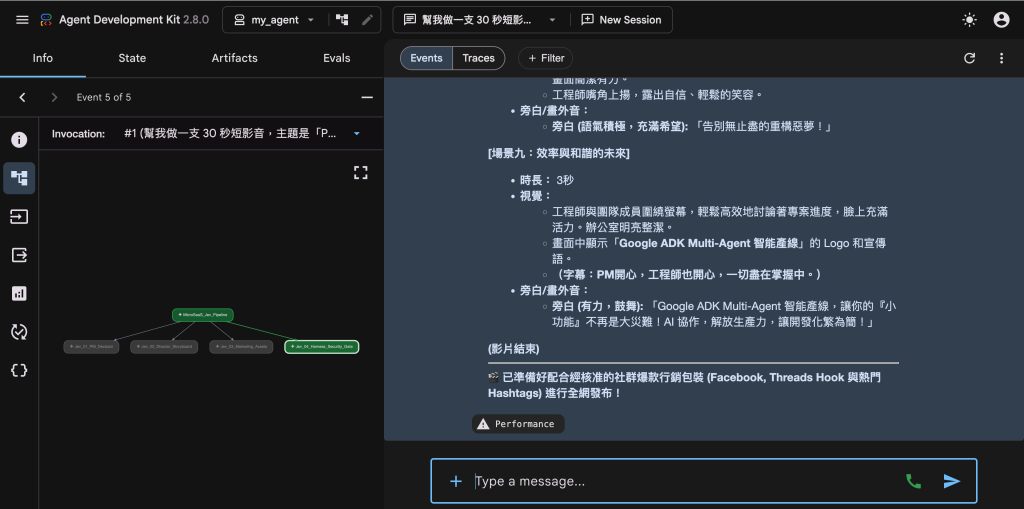
Task: Click the agent graph icon in the sidebar
Action: pos(19,178)
